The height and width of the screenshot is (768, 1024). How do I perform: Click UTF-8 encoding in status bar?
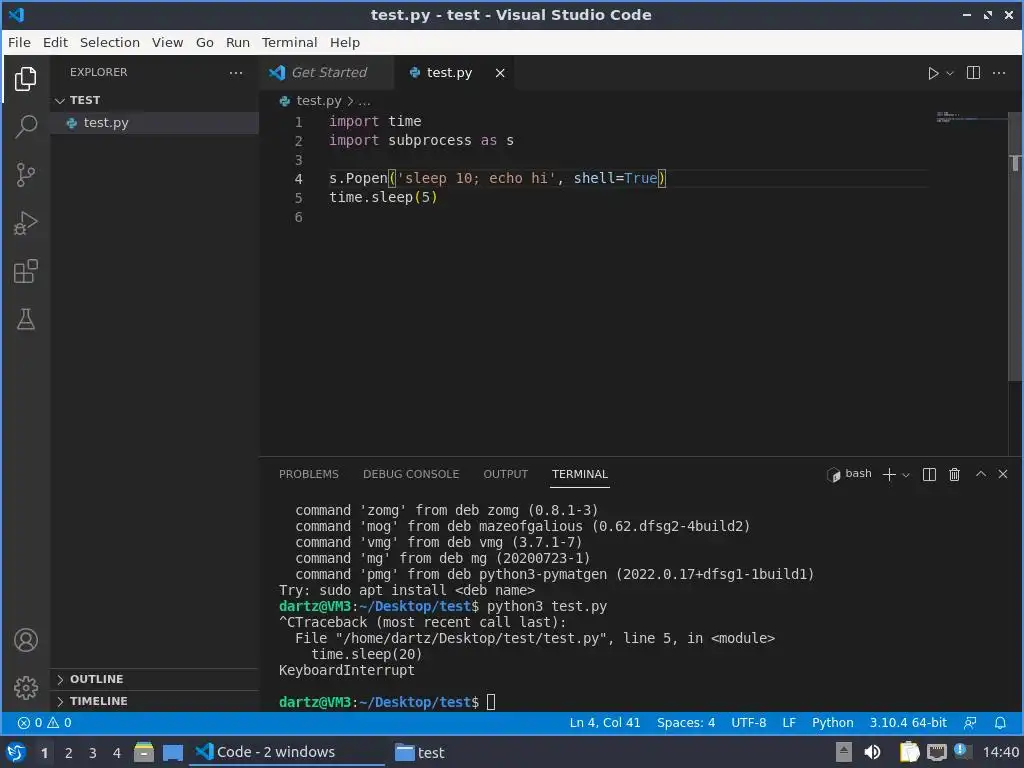748,723
